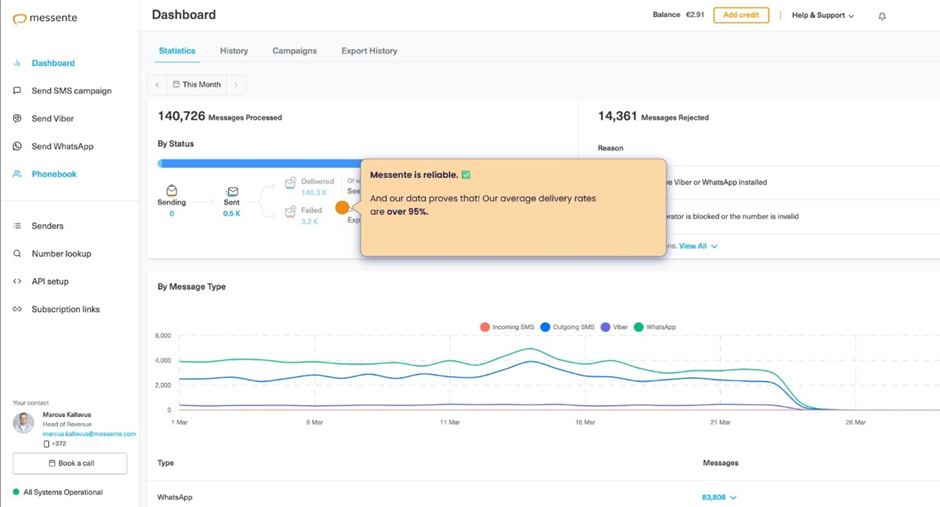Click the Messages column header

[x=721, y=463]
